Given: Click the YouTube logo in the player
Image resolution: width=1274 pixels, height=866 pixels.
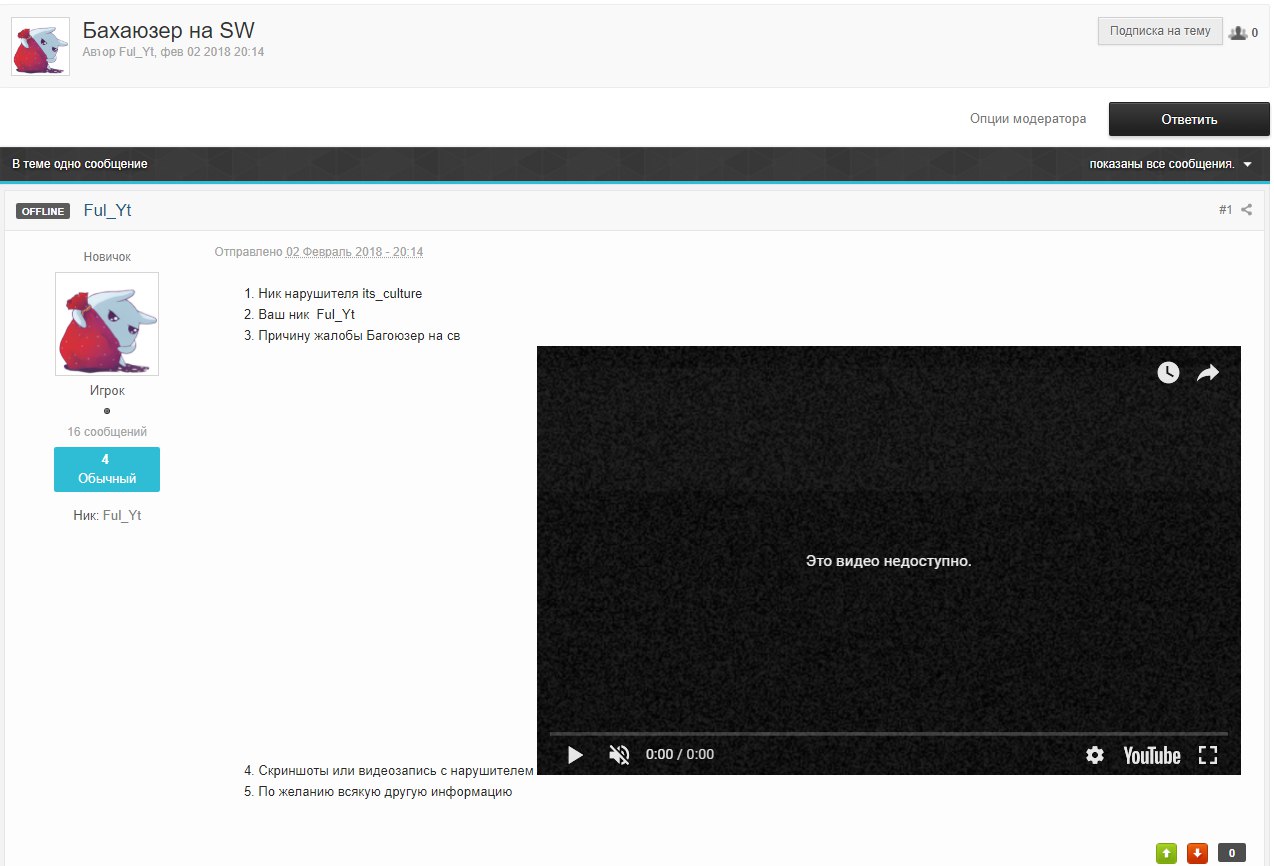Looking at the screenshot, I should click(1151, 755).
